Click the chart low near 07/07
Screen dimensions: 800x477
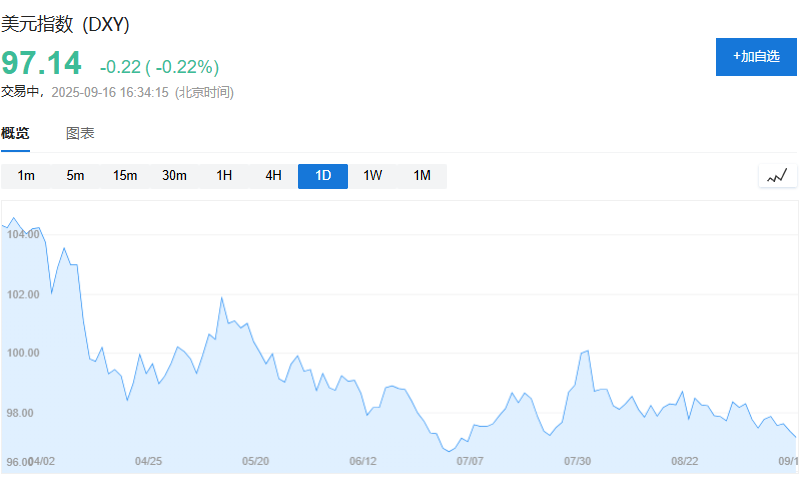click(448, 451)
